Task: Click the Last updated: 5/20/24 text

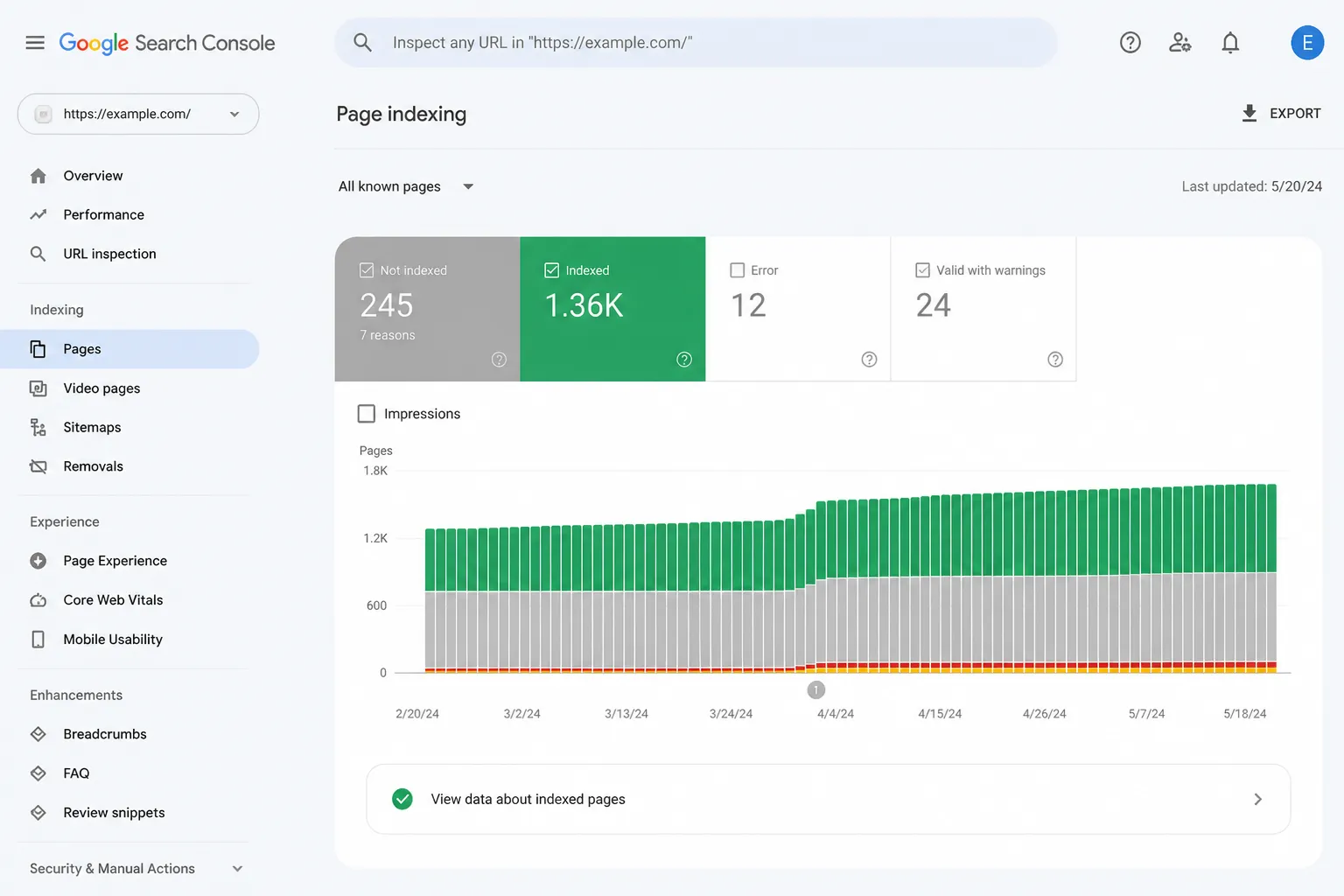Action: tap(1251, 186)
